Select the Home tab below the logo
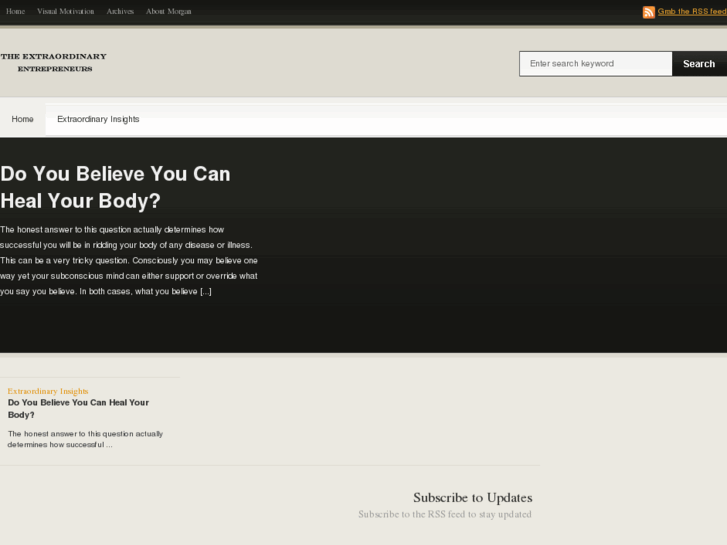Viewport: 727px width, 545px height. tap(22, 119)
